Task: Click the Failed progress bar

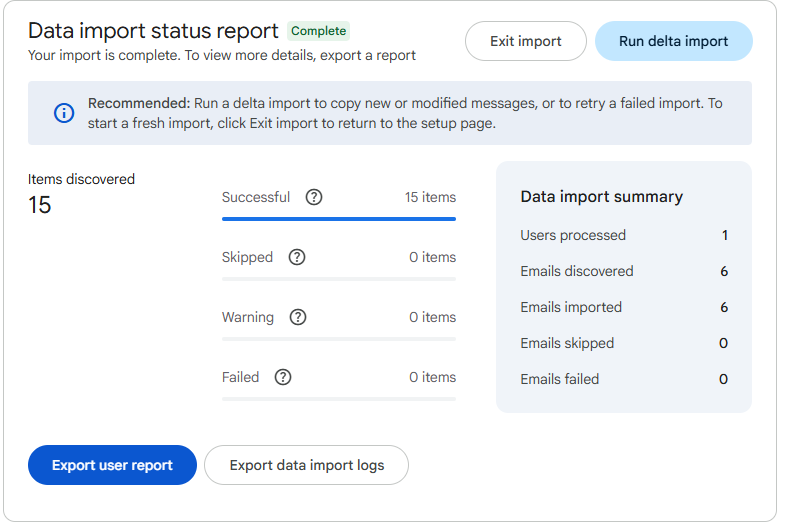Action: click(339, 399)
